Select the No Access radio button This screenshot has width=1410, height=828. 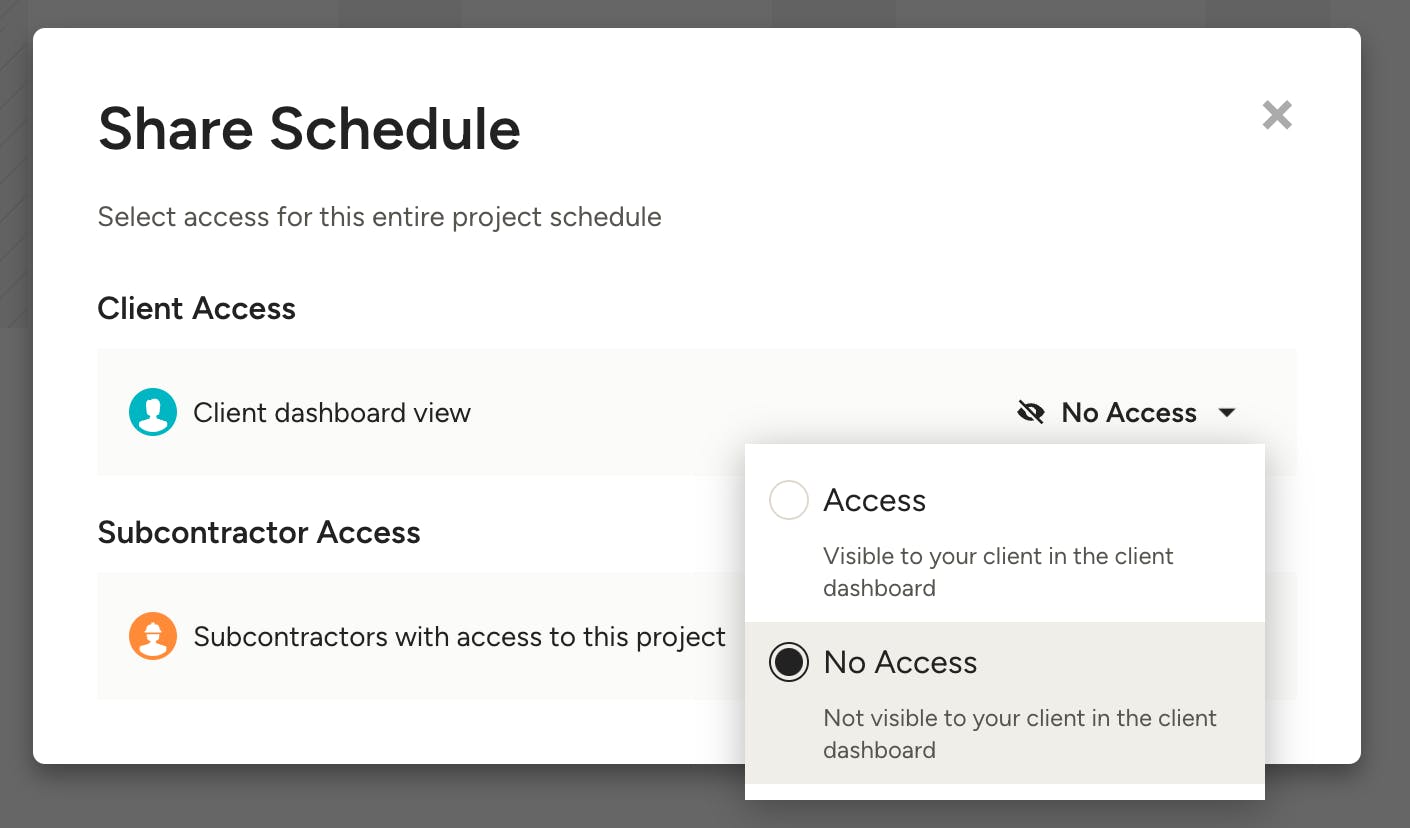788,662
